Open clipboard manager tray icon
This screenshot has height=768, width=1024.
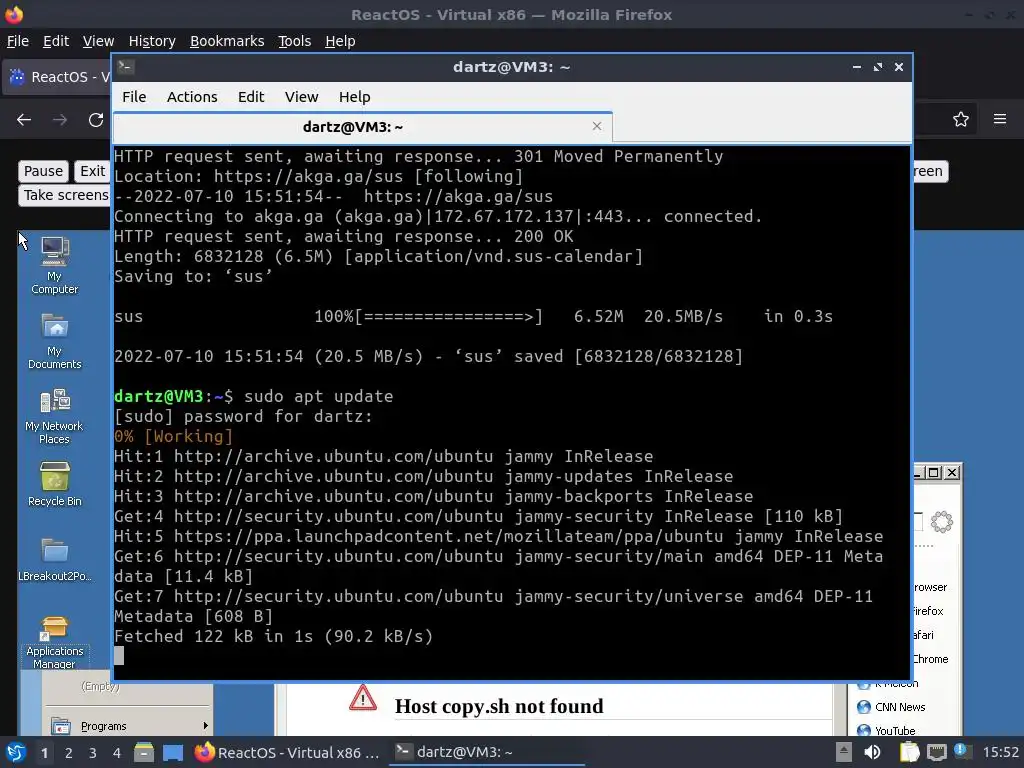pos(910,752)
